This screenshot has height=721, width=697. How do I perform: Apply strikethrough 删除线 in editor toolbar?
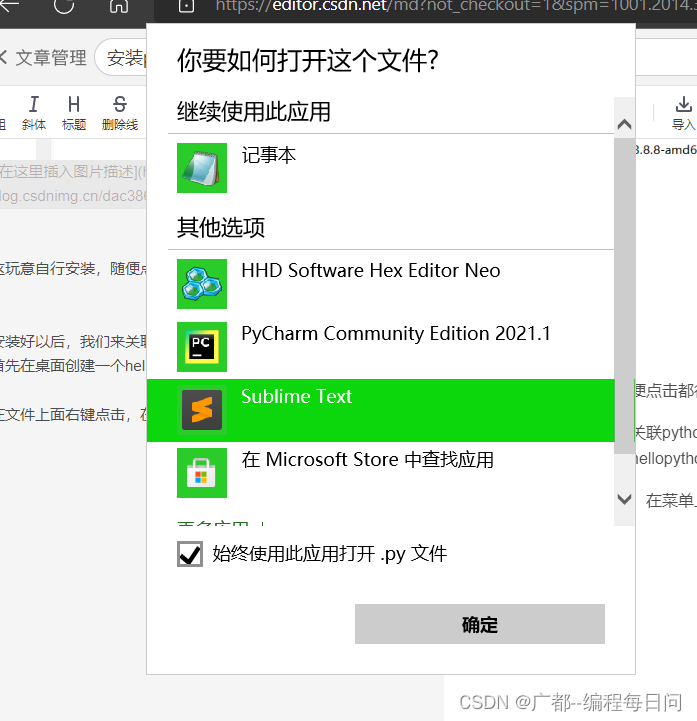pyautogui.click(x=120, y=113)
